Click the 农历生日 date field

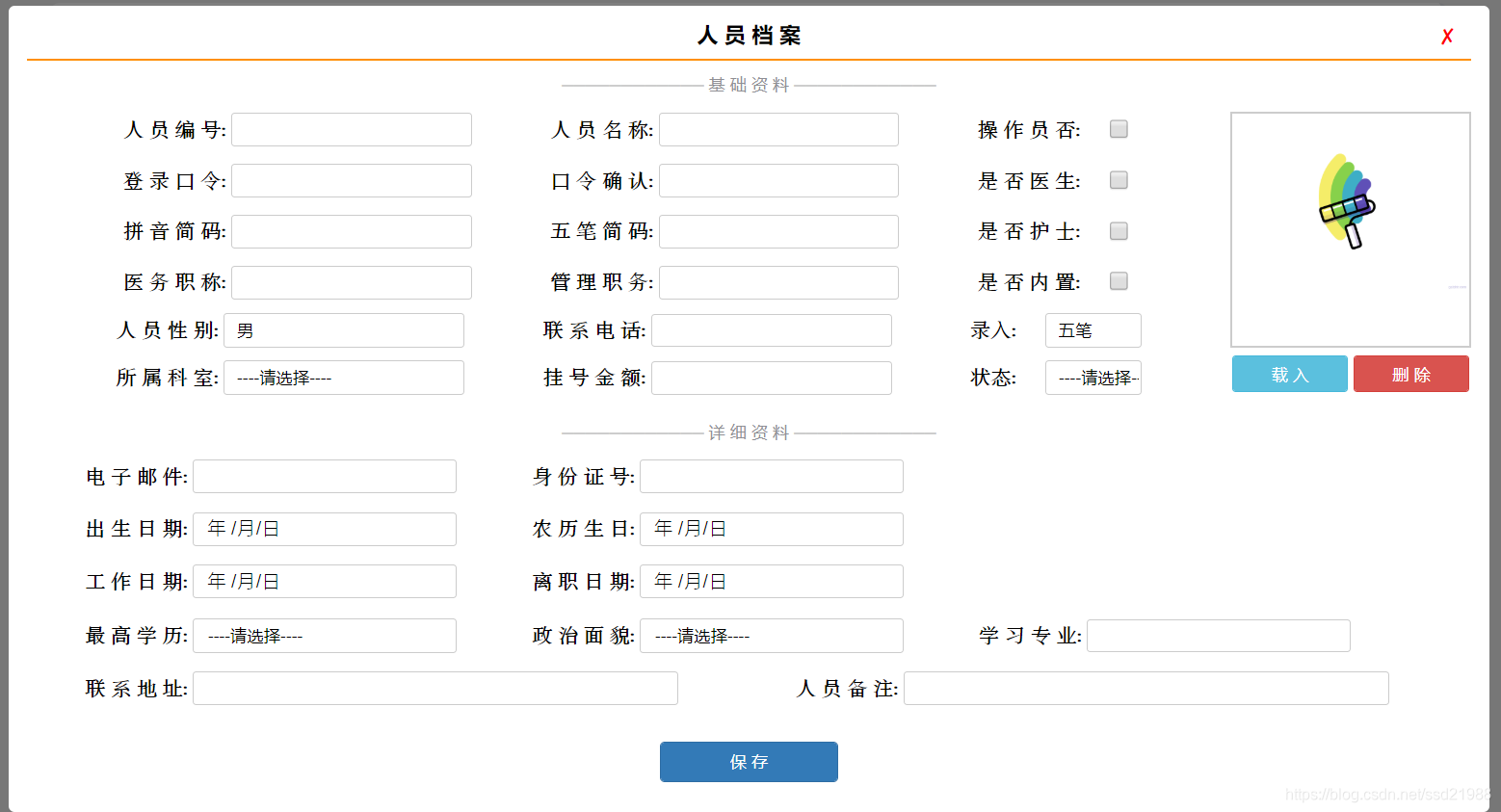coord(772,529)
